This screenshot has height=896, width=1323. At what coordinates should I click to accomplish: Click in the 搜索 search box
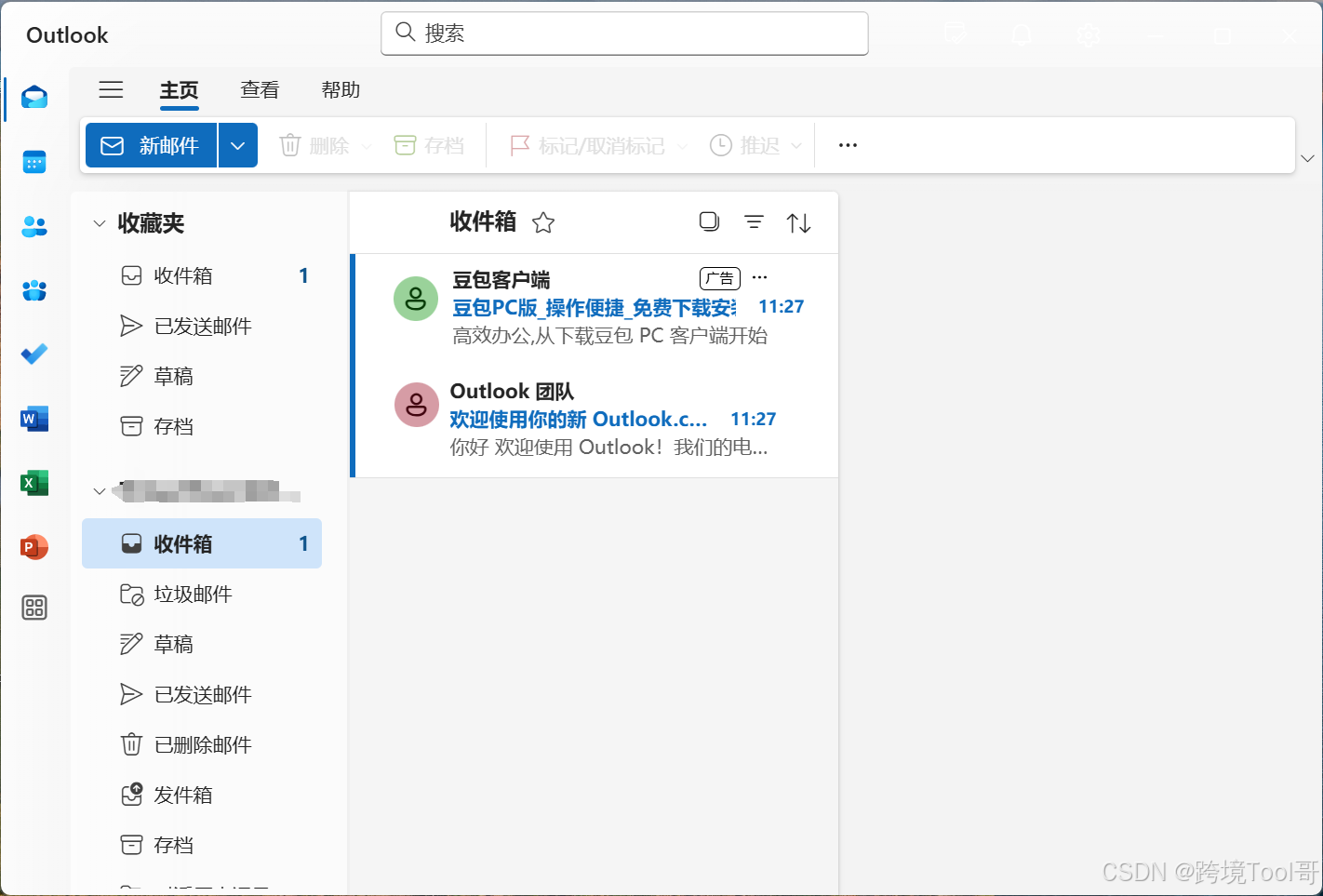pyautogui.click(x=624, y=33)
